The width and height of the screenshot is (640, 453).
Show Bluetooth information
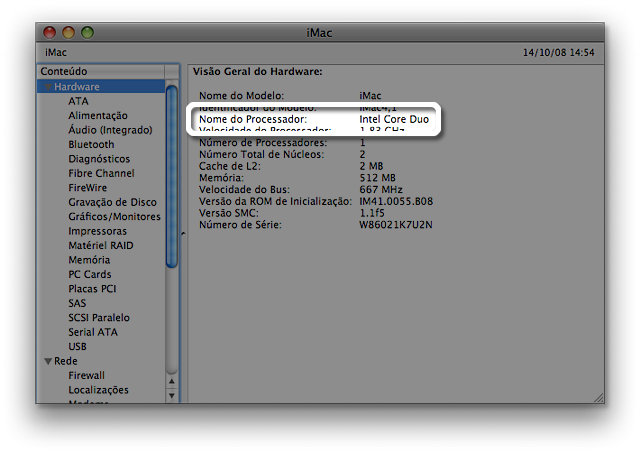pos(91,144)
